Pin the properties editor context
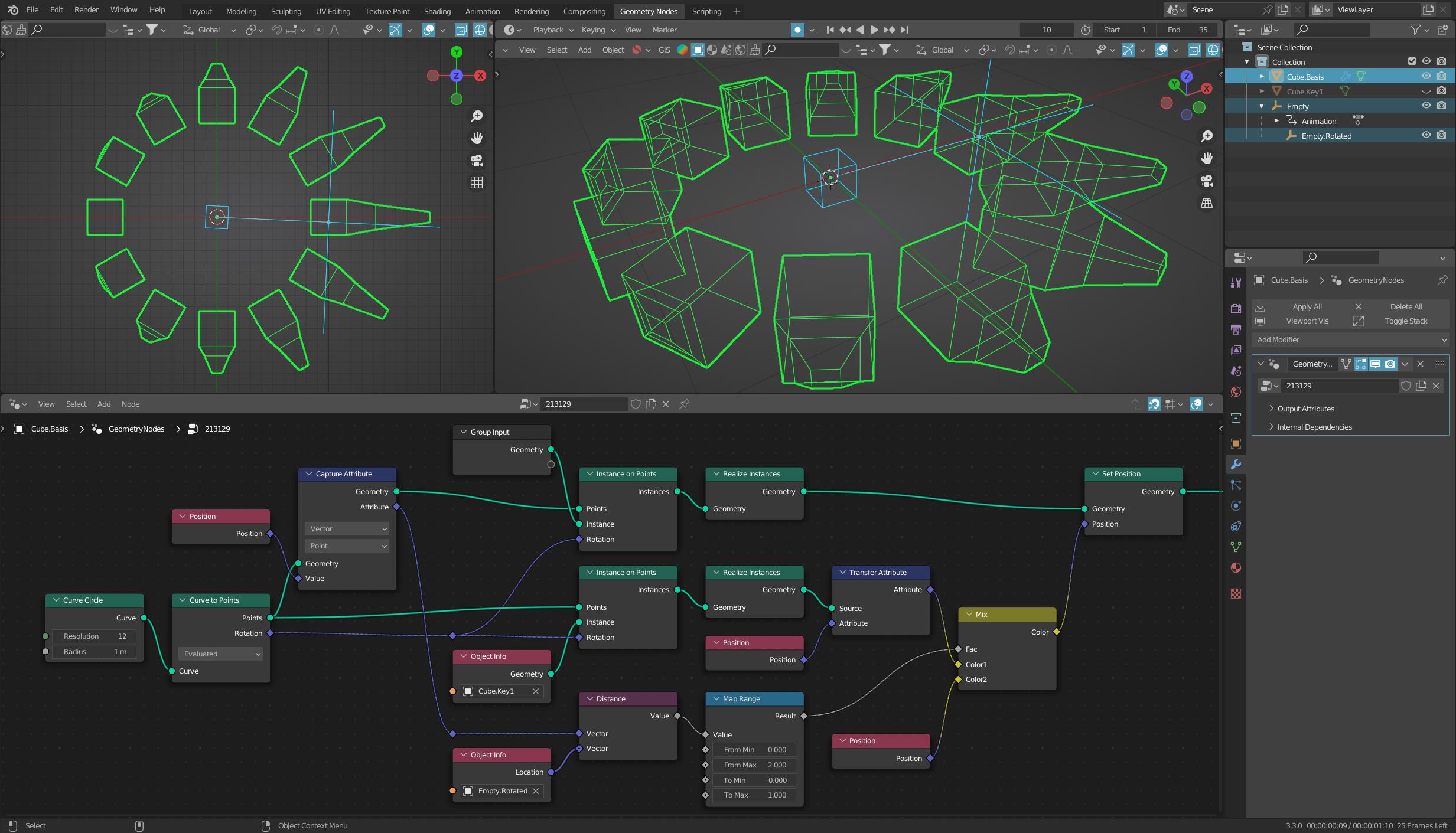Screen dimensions: 1456x833 (1442, 280)
